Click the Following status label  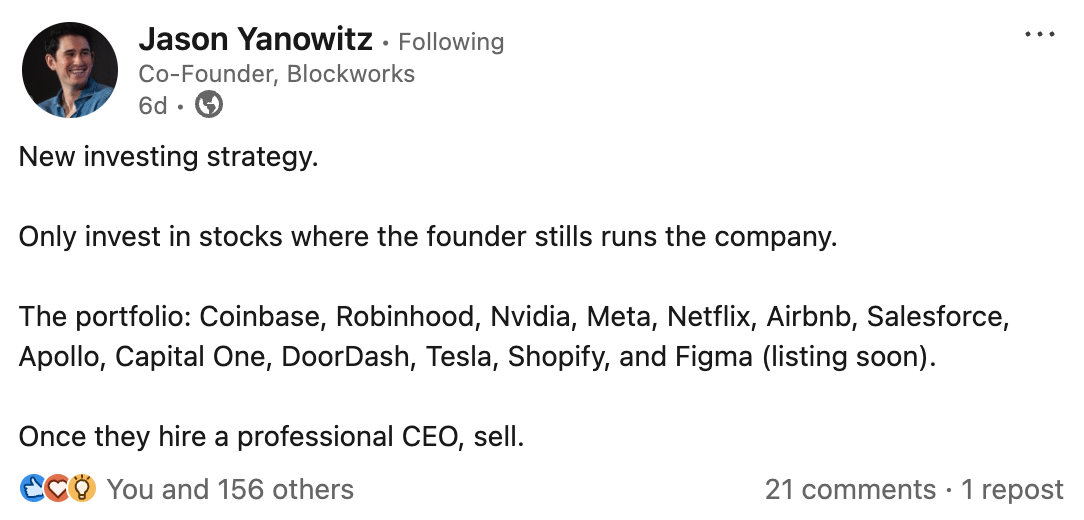coord(451,42)
